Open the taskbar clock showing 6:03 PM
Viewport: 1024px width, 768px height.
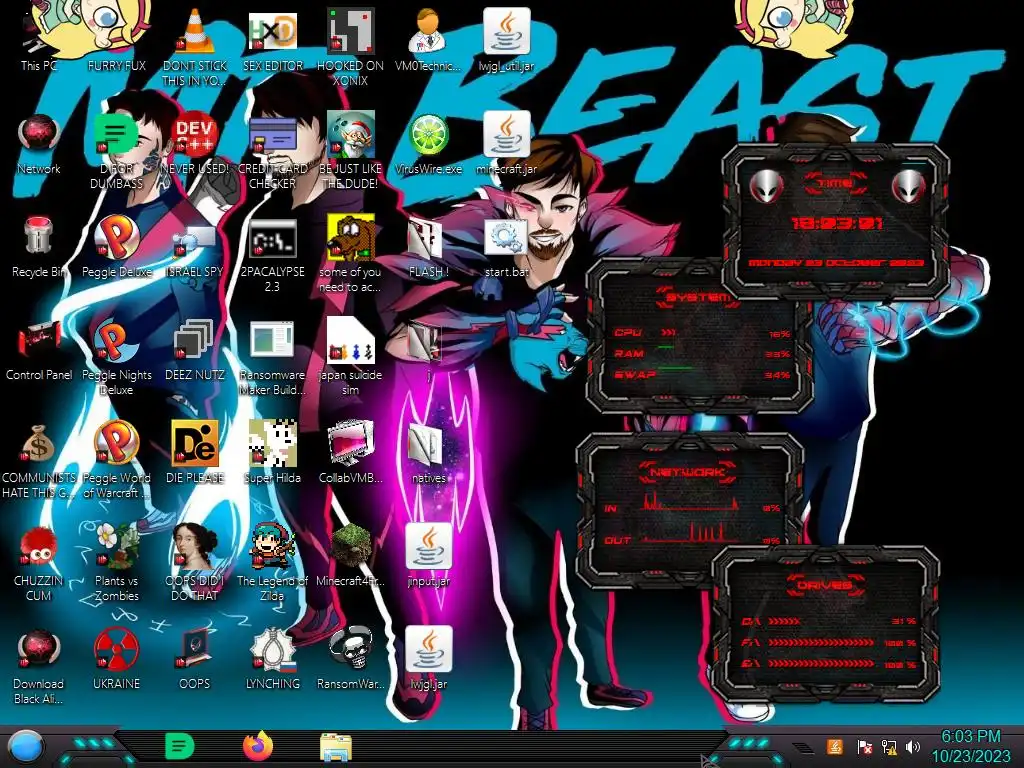pyautogui.click(x=970, y=746)
